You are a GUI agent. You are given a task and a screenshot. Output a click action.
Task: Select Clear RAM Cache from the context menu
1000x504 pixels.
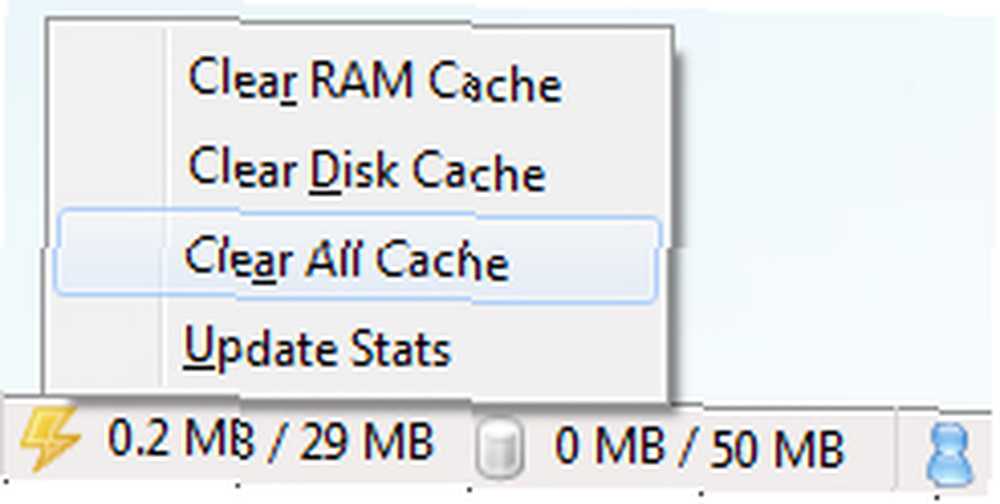(375, 80)
